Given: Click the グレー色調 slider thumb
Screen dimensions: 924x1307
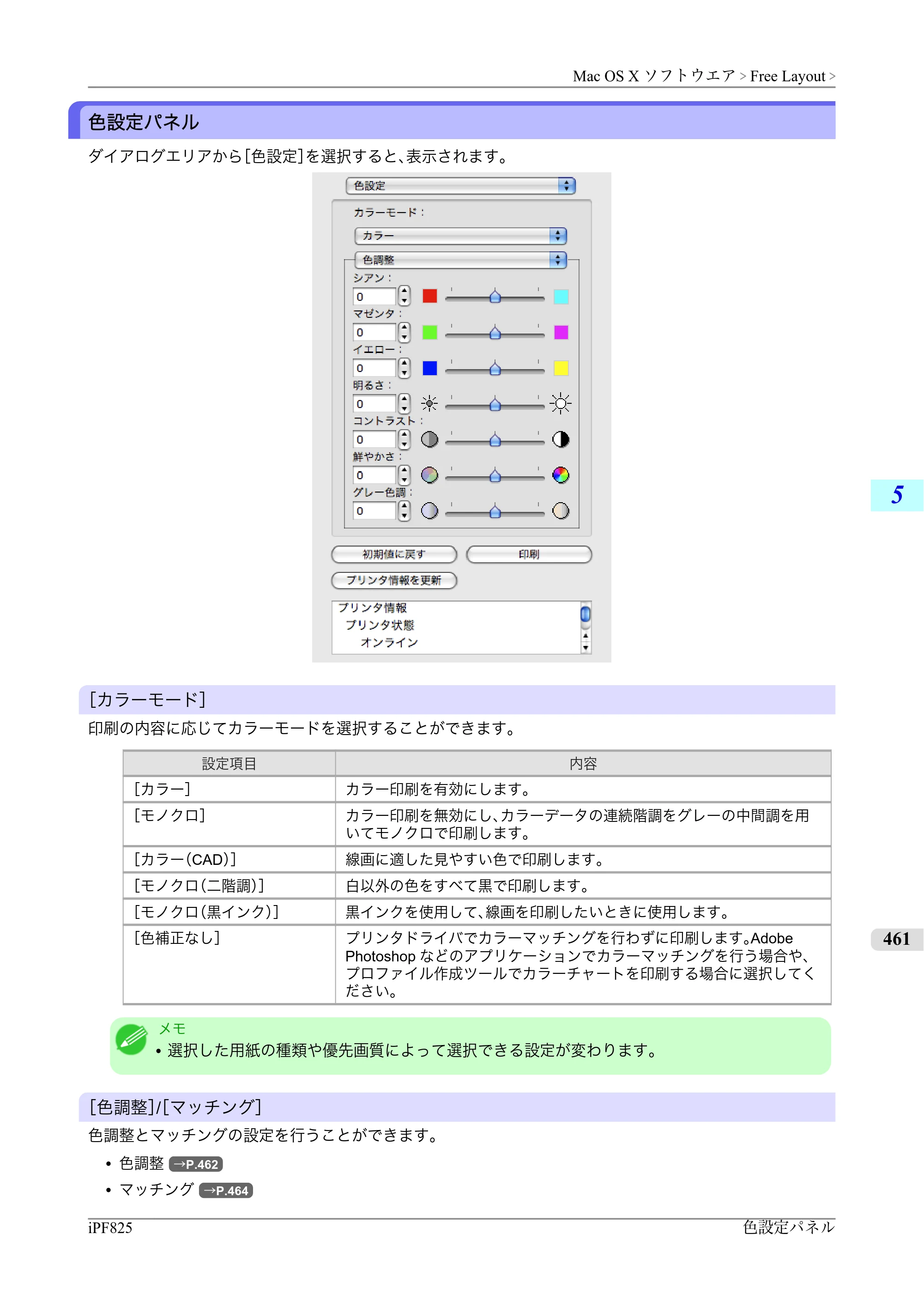Looking at the screenshot, I should [x=495, y=511].
